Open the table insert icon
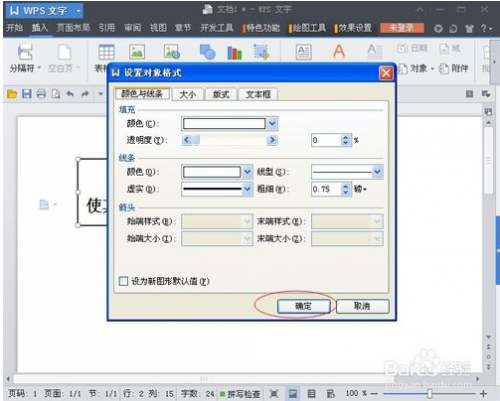Screen dimensions: 500x401 click(x=106, y=52)
